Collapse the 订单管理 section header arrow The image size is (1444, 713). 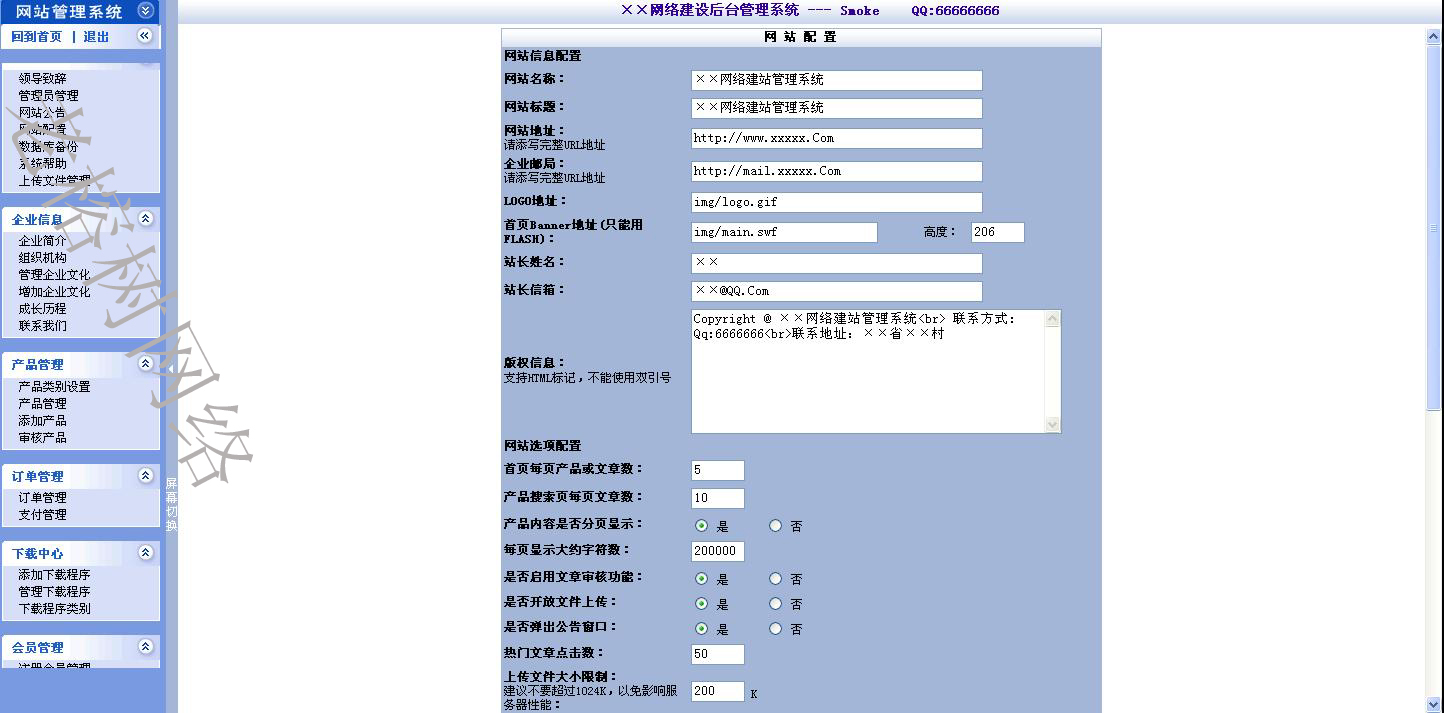145,476
